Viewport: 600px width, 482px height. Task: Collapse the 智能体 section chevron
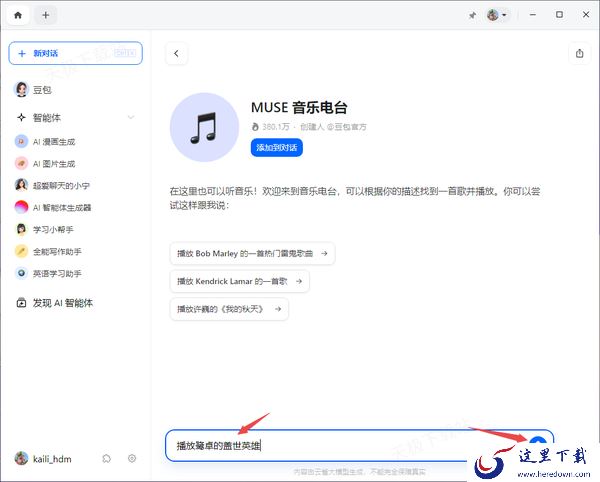pyautogui.click(x=131, y=117)
